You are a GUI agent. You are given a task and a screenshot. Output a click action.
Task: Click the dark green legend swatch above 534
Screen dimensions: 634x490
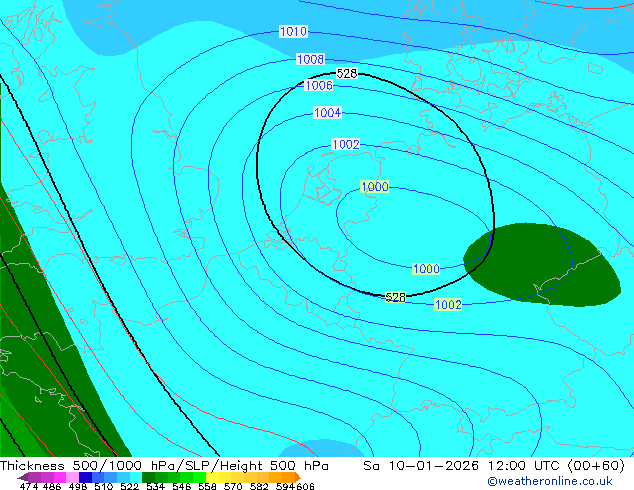click(148, 477)
